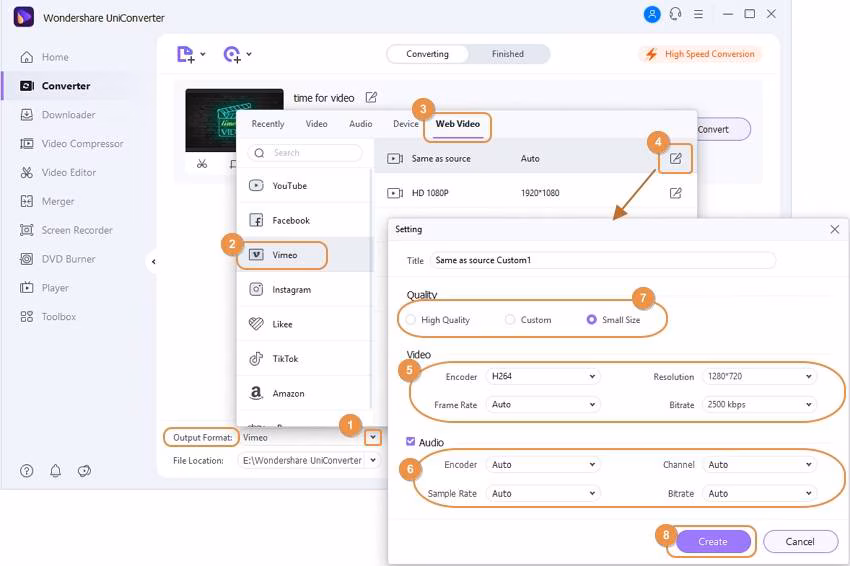
Task: Select TikTok in the format list
Action: (304, 359)
